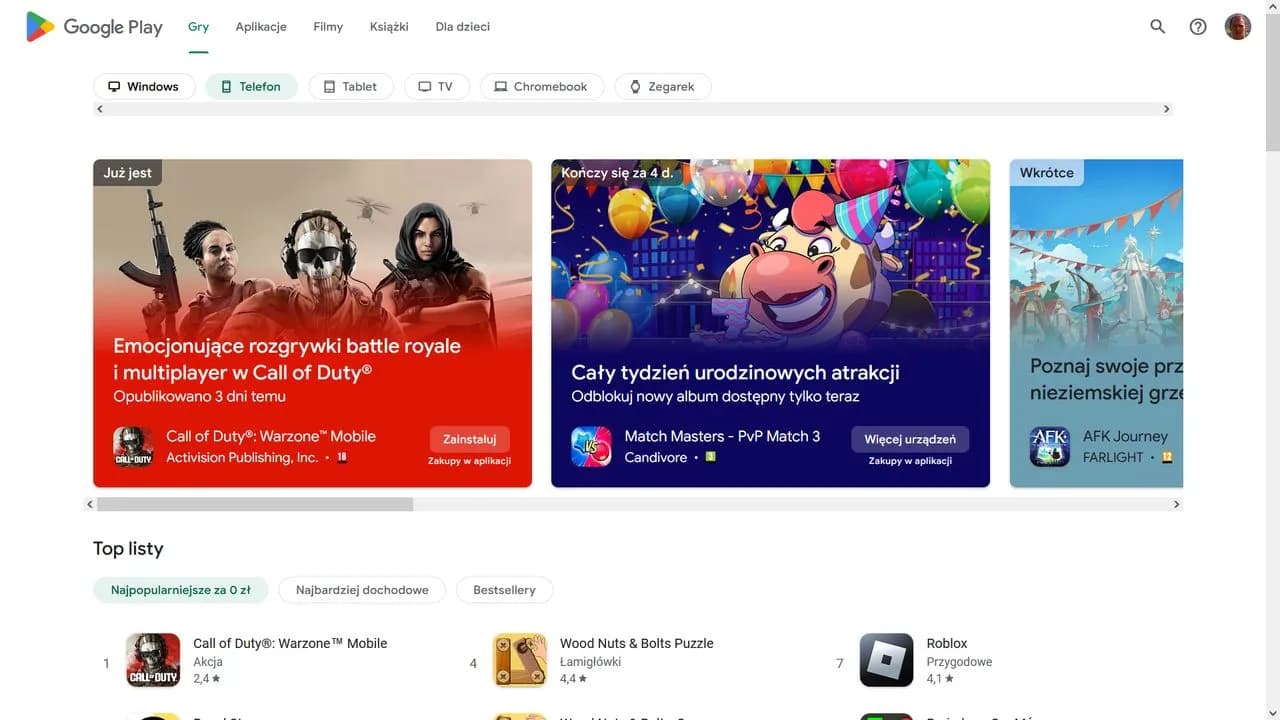Click your profile avatar

click(x=1237, y=26)
